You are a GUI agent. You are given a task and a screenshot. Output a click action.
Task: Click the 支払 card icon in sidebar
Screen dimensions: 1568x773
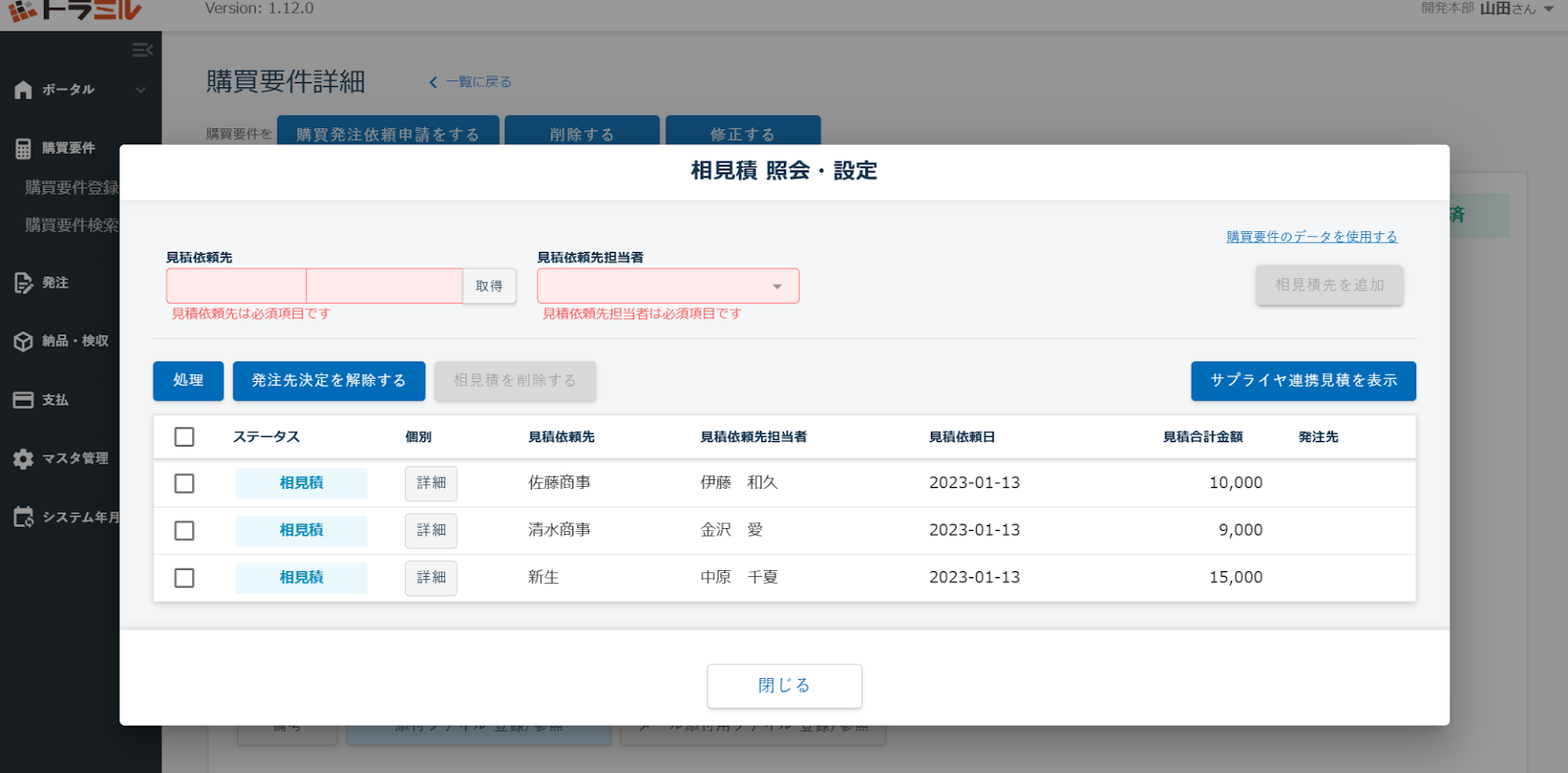tap(24, 400)
